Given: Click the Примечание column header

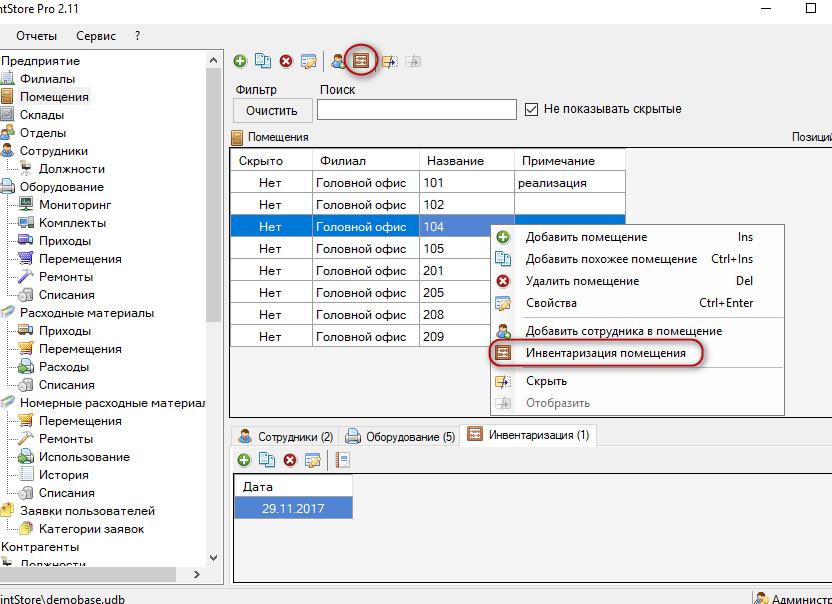Looking at the screenshot, I should pos(569,160).
